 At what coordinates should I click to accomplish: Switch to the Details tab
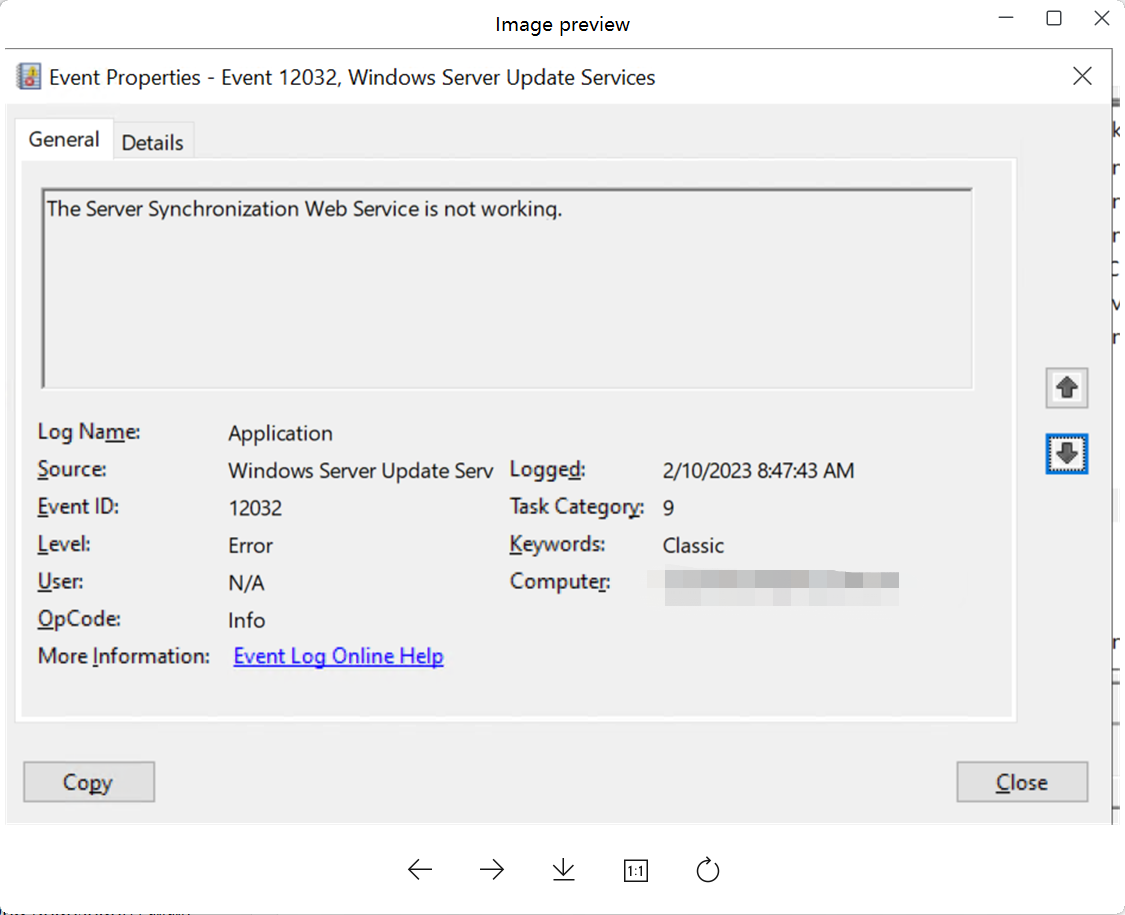[152, 142]
